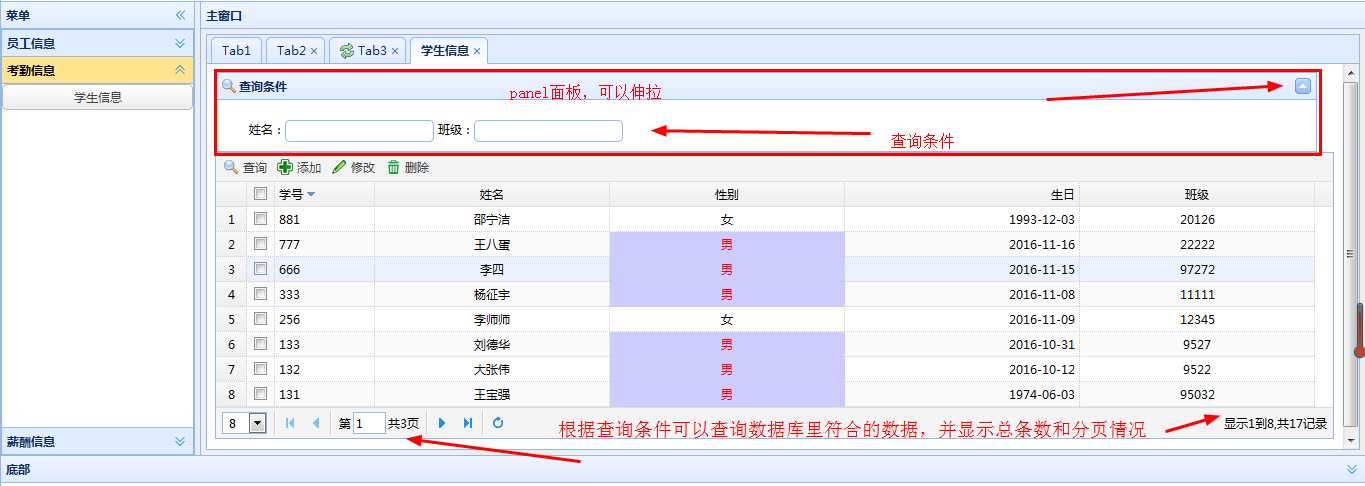The image size is (1365, 486).
Task: Select the 学生信息 tab
Action: click(445, 50)
